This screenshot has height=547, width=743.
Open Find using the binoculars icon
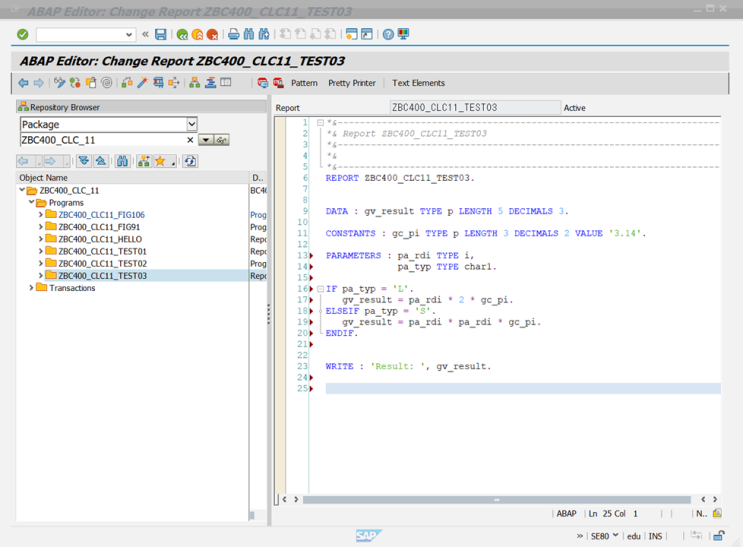pos(249,34)
